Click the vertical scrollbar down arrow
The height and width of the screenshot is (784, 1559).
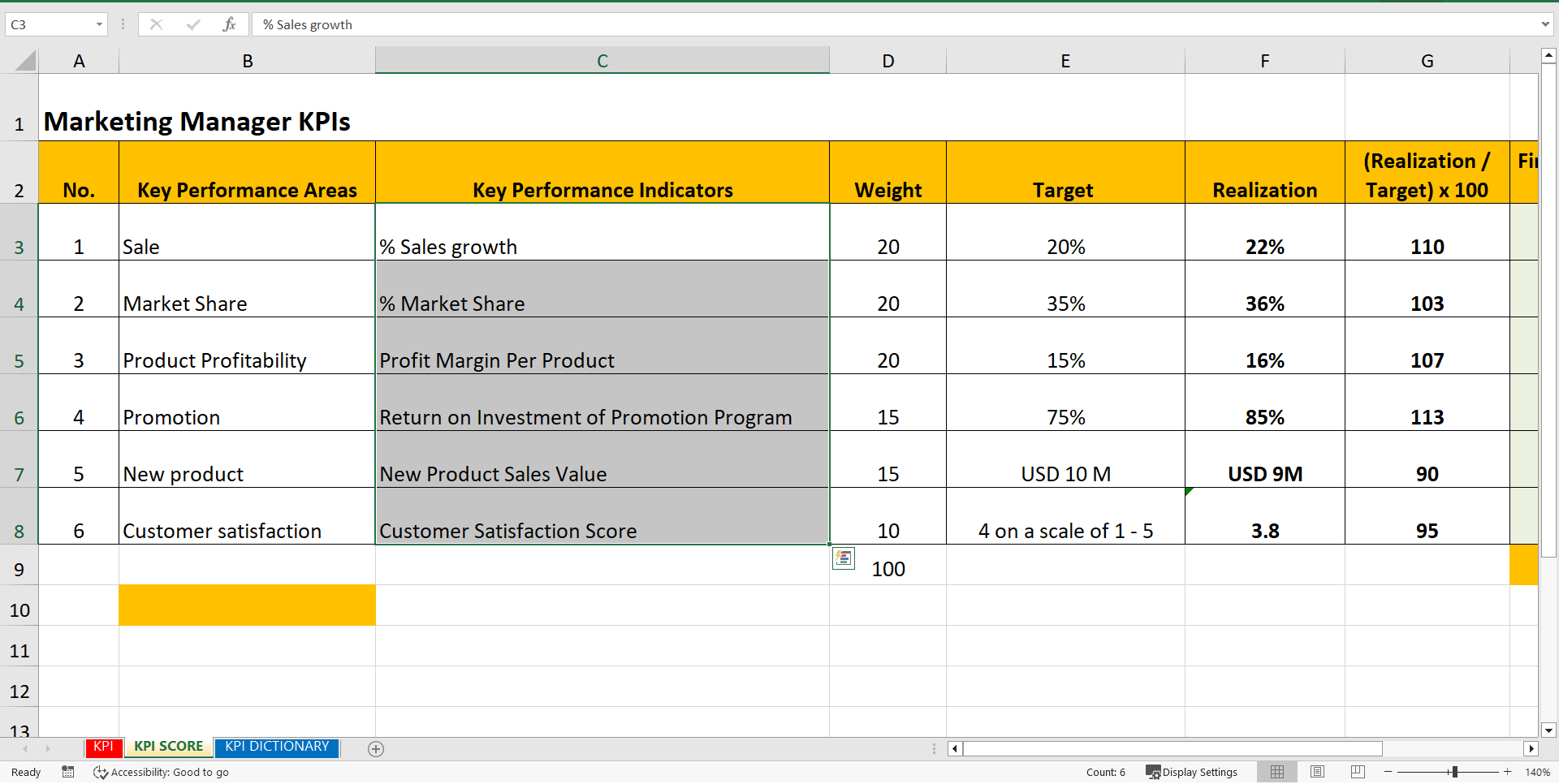[1548, 730]
